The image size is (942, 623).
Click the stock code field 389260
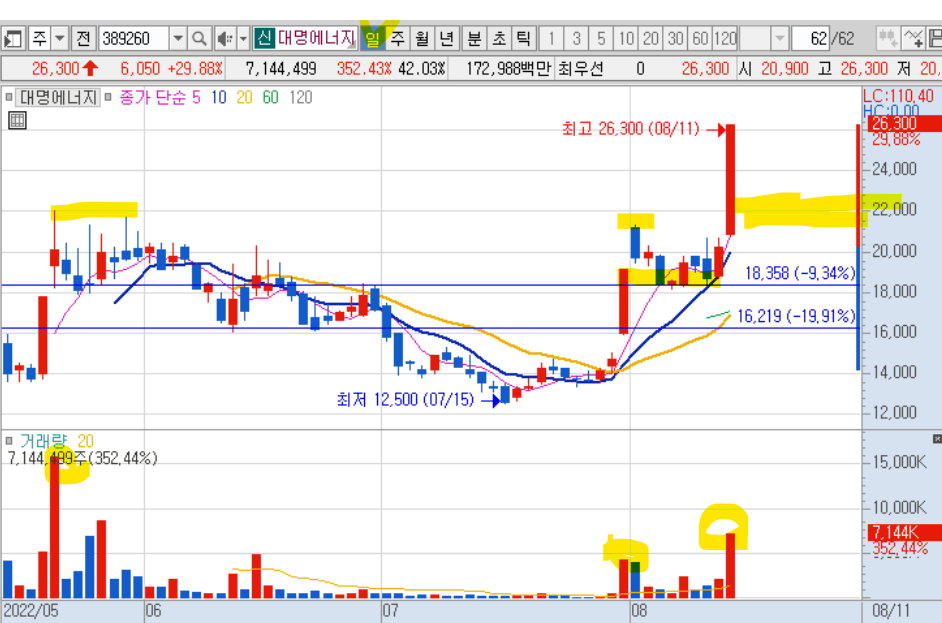[x=133, y=39]
